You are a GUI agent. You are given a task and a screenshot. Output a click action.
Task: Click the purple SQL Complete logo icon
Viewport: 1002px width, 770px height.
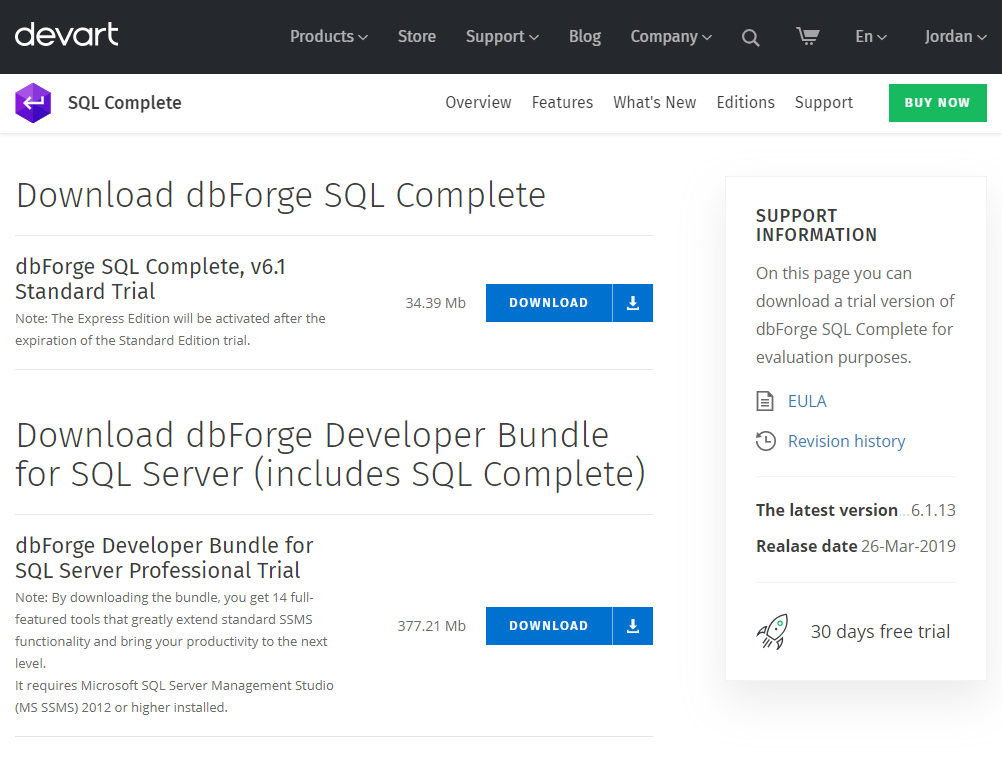[x=33, y=103]
